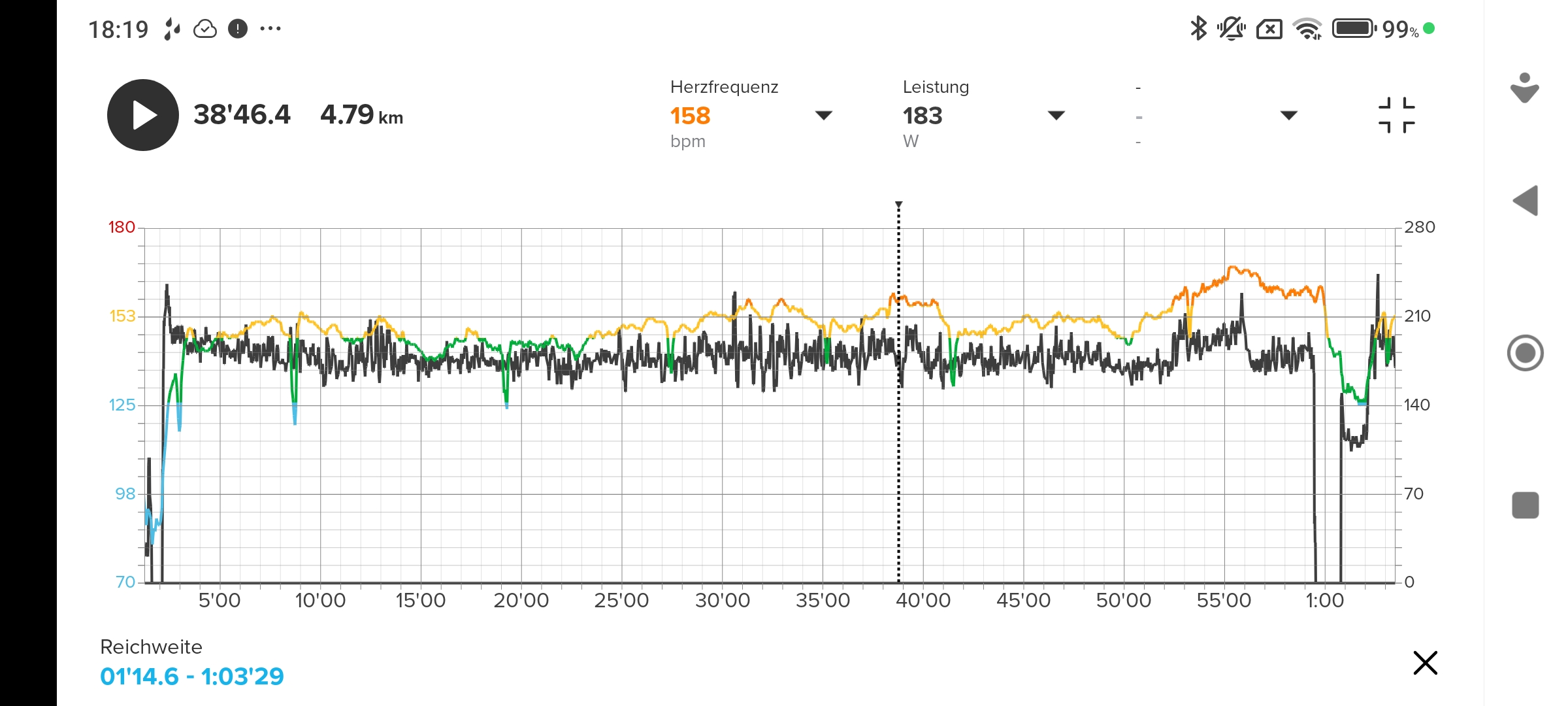Screen dimensions: 1568x706
Task: Tap the battery status icon
Action: (x=1354, y=29)
